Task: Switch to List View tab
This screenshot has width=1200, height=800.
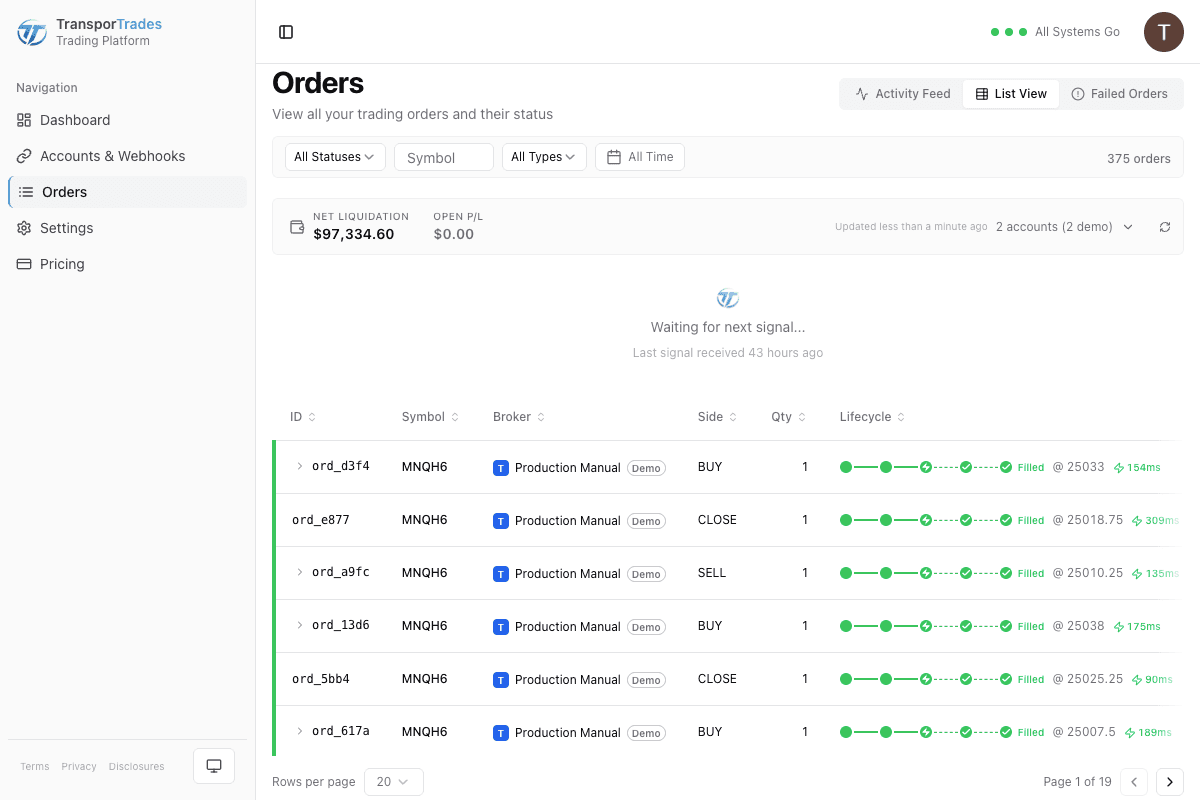Action: [x=1011, y=94]
